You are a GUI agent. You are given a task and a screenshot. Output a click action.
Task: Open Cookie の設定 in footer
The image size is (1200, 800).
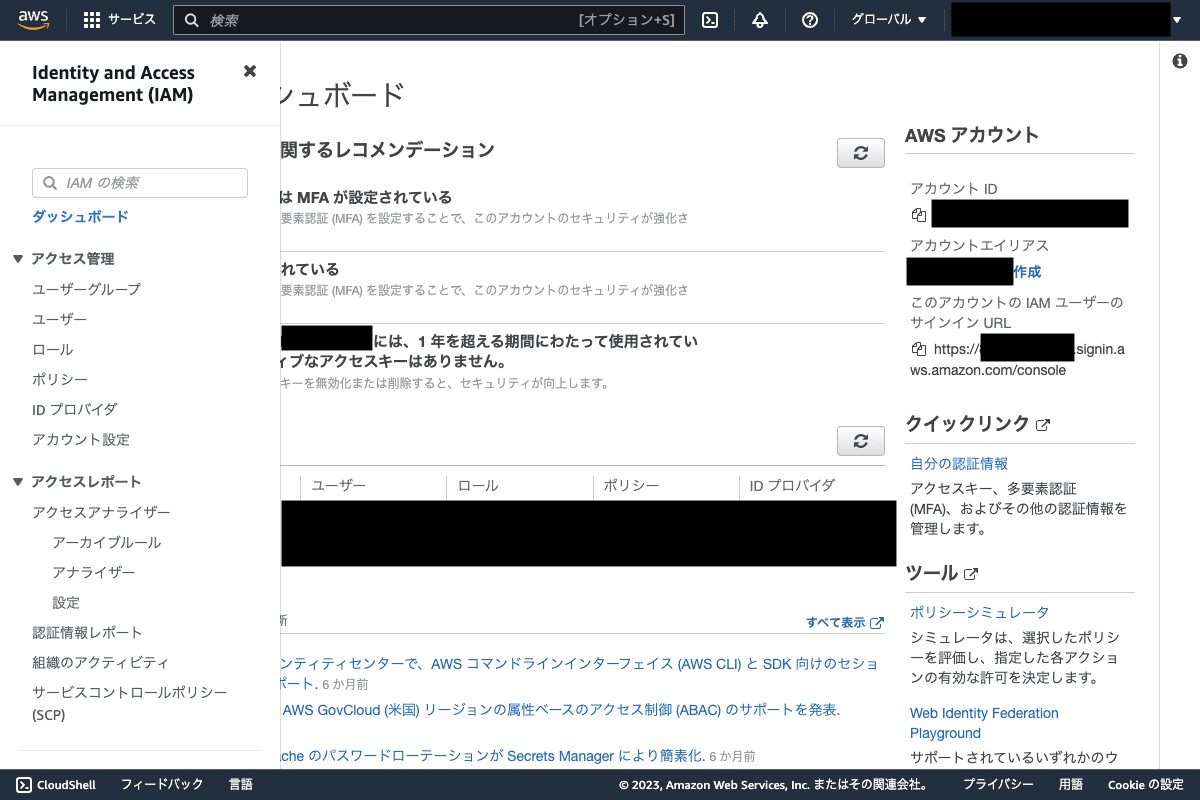pos(1145,785)
